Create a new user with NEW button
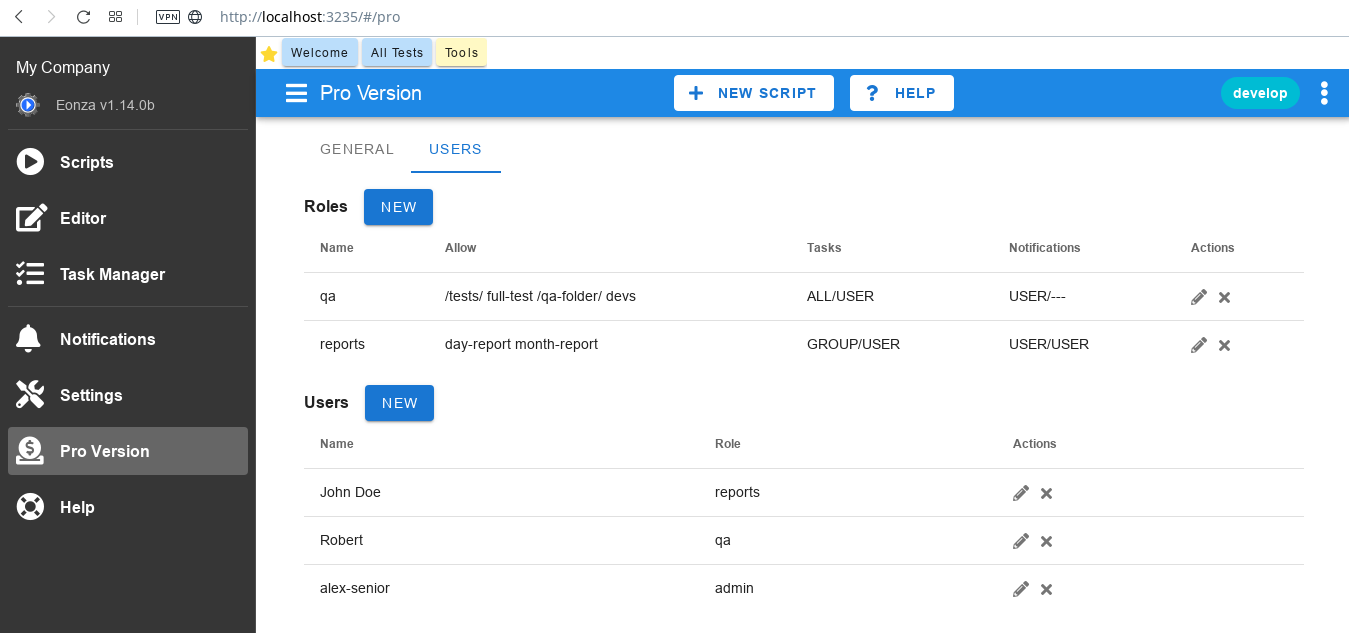1349x633 pixels. pyautogui.click(x=400, y=403)
